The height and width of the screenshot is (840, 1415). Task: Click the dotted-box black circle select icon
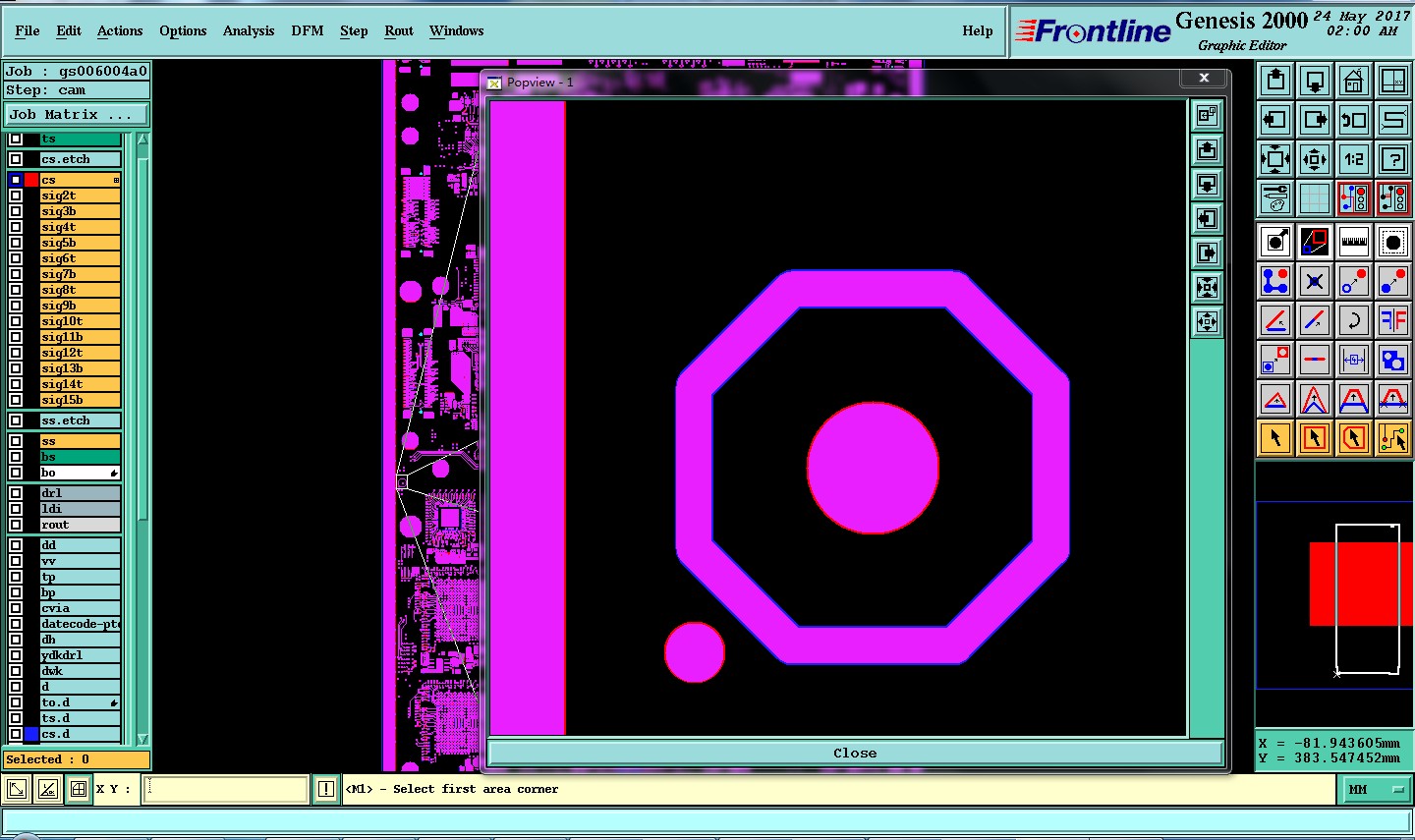click(1393, 241)
